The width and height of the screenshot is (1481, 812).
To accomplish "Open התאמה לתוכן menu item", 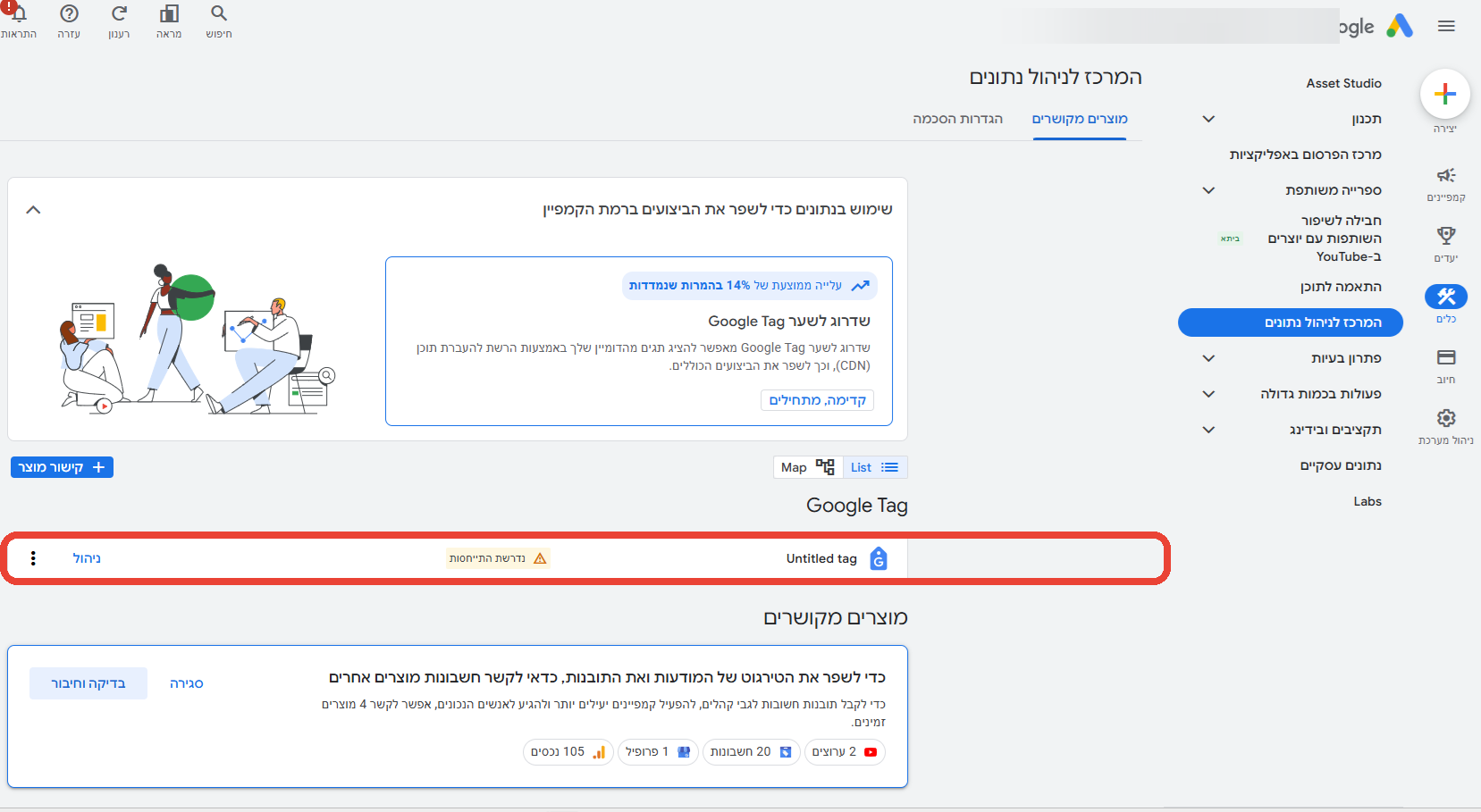I will (x=1341, y=287).
